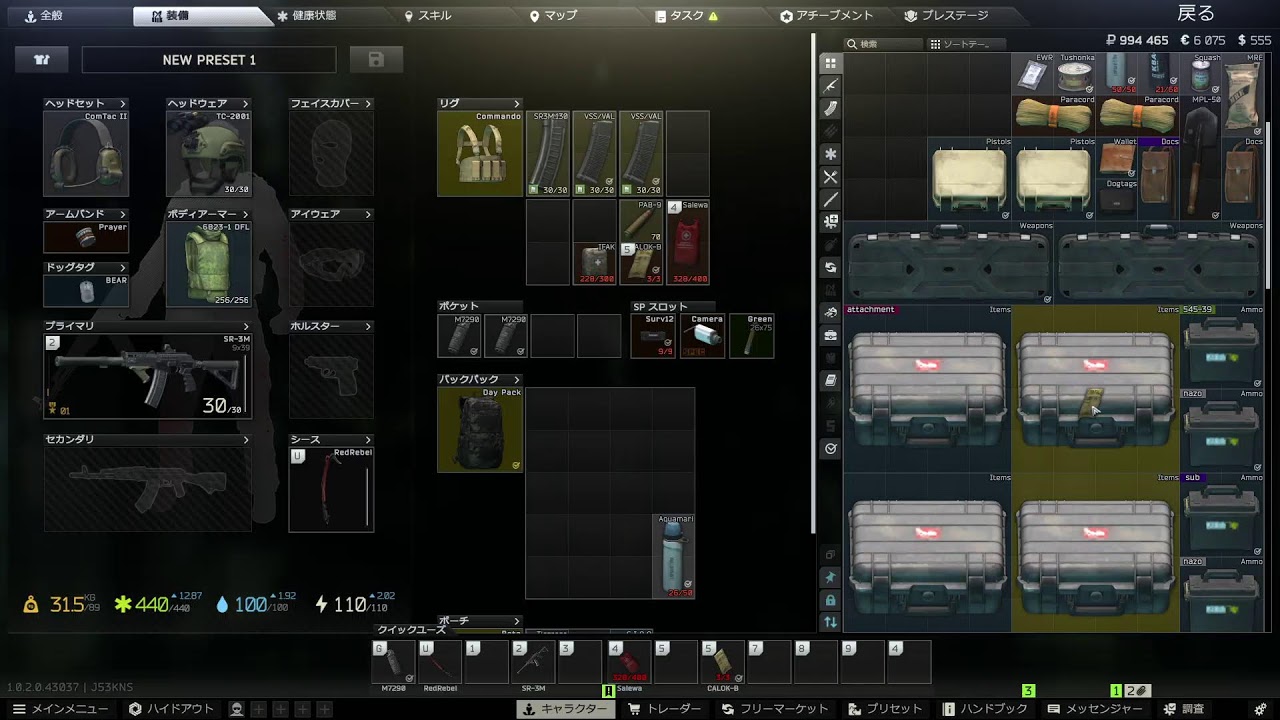The width and height of the screenshot is (1280, 720).
Task: Save the preset with the floppy disk icon
Action: click(376, 60)
